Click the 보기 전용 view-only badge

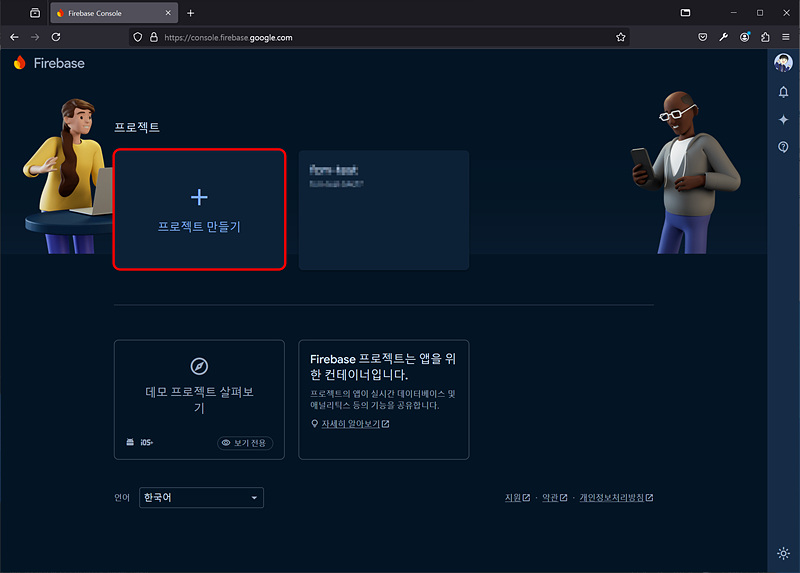point(245,443)
